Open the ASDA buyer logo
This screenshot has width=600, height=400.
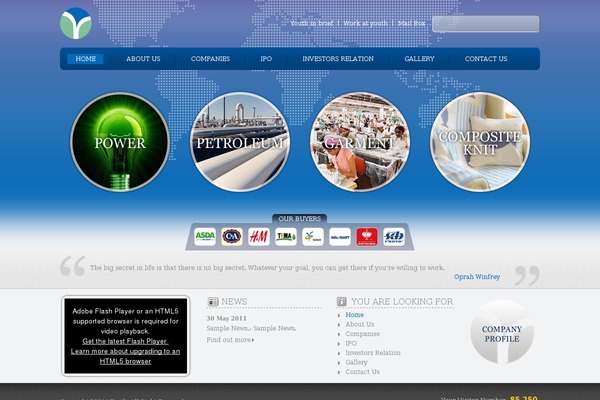coord(205,237)
